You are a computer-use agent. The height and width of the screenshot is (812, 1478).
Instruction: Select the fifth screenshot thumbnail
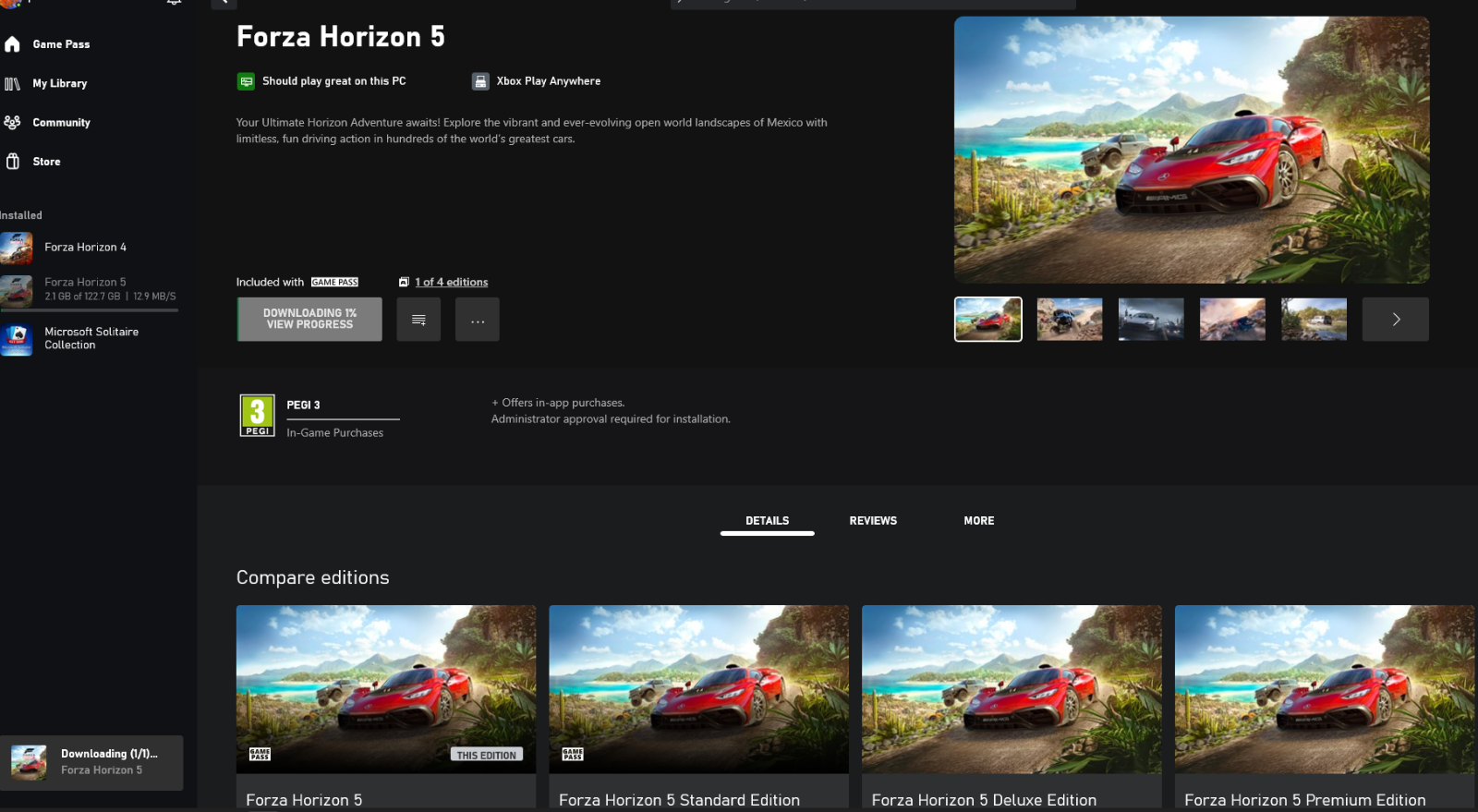tap(1314, 320)
